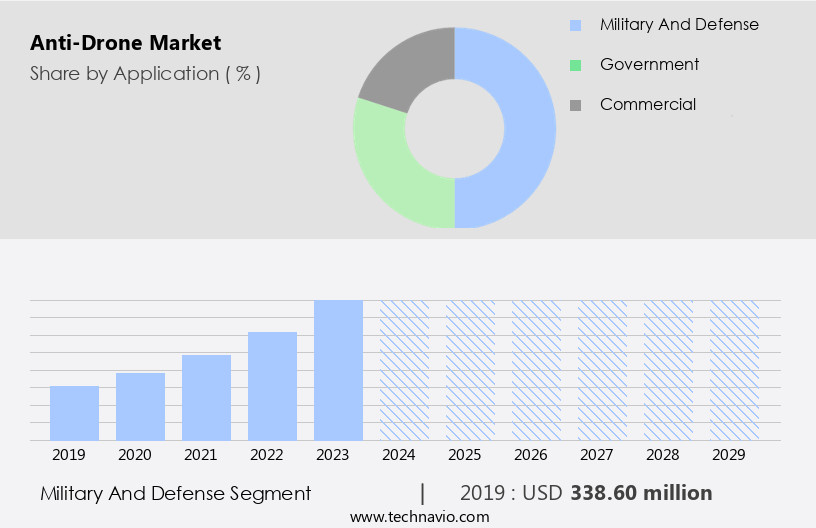Click the 2020 bar in the chart
Image resolution: width=816 pixels, height=528 pixels.
[x=140, y=406]
